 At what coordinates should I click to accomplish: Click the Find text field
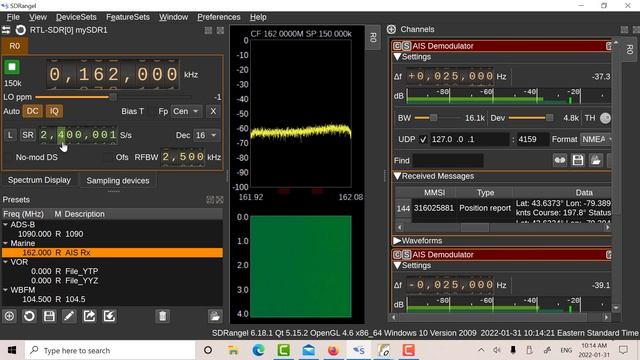448,160
